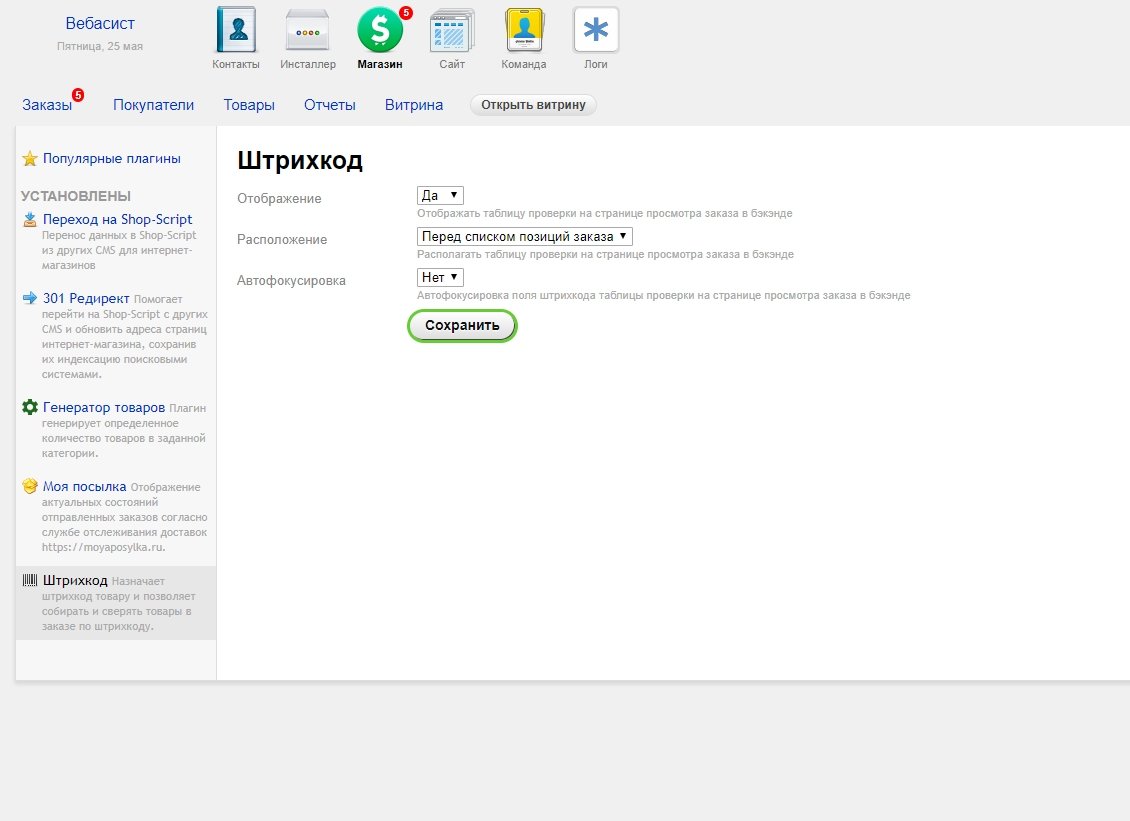Click the Команда label under its icon

pos(524,64)
